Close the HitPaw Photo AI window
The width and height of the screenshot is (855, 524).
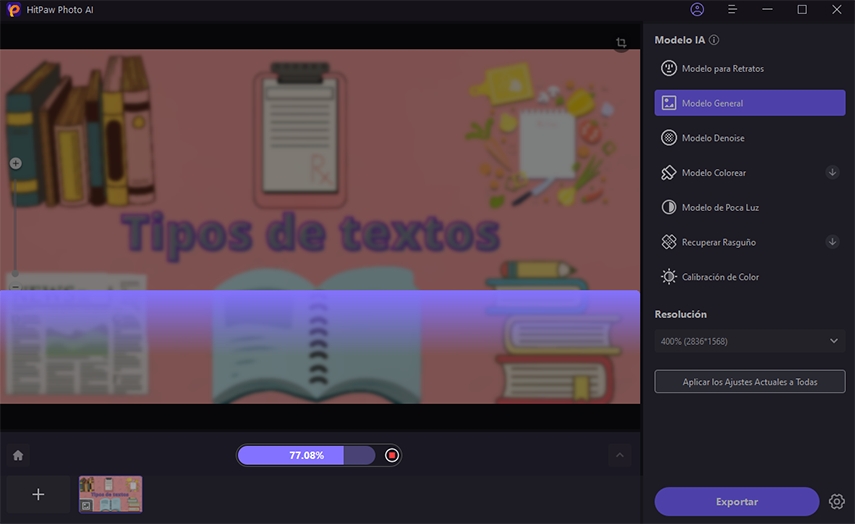(836, 10)
